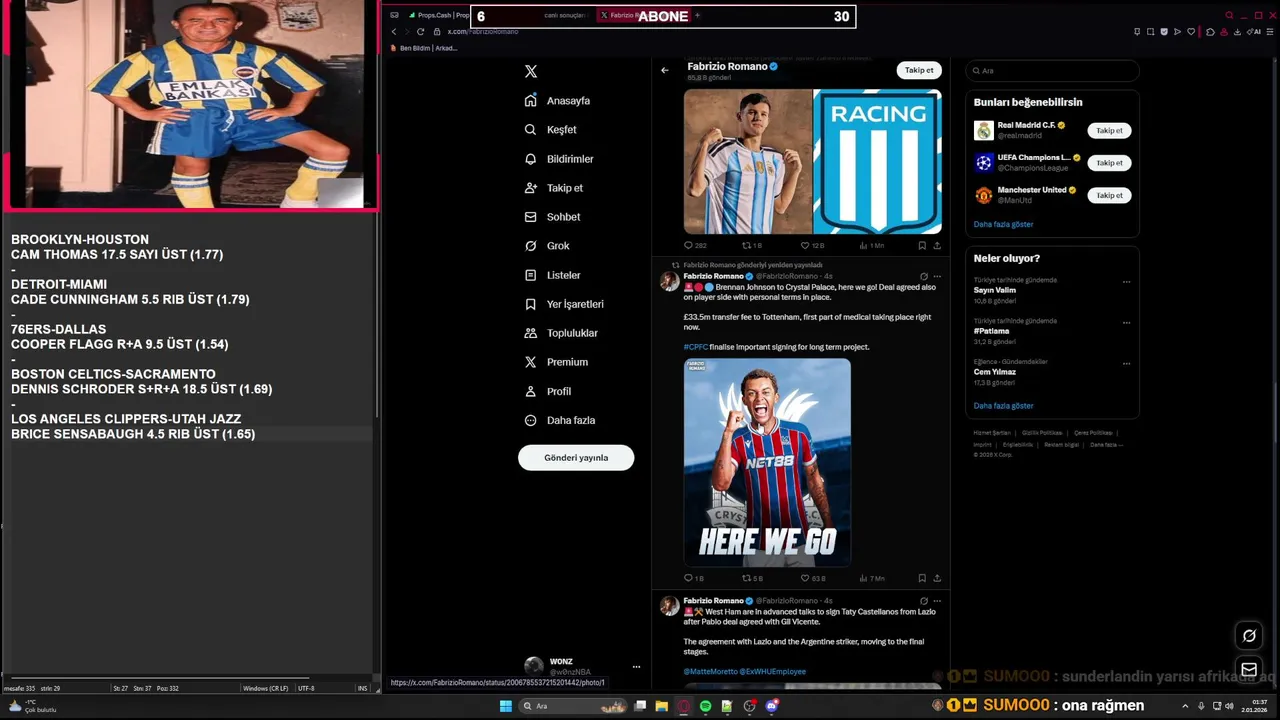
Task: Follow Fabrizio Romano with header Takip et
Action: (x=919, y=70)
